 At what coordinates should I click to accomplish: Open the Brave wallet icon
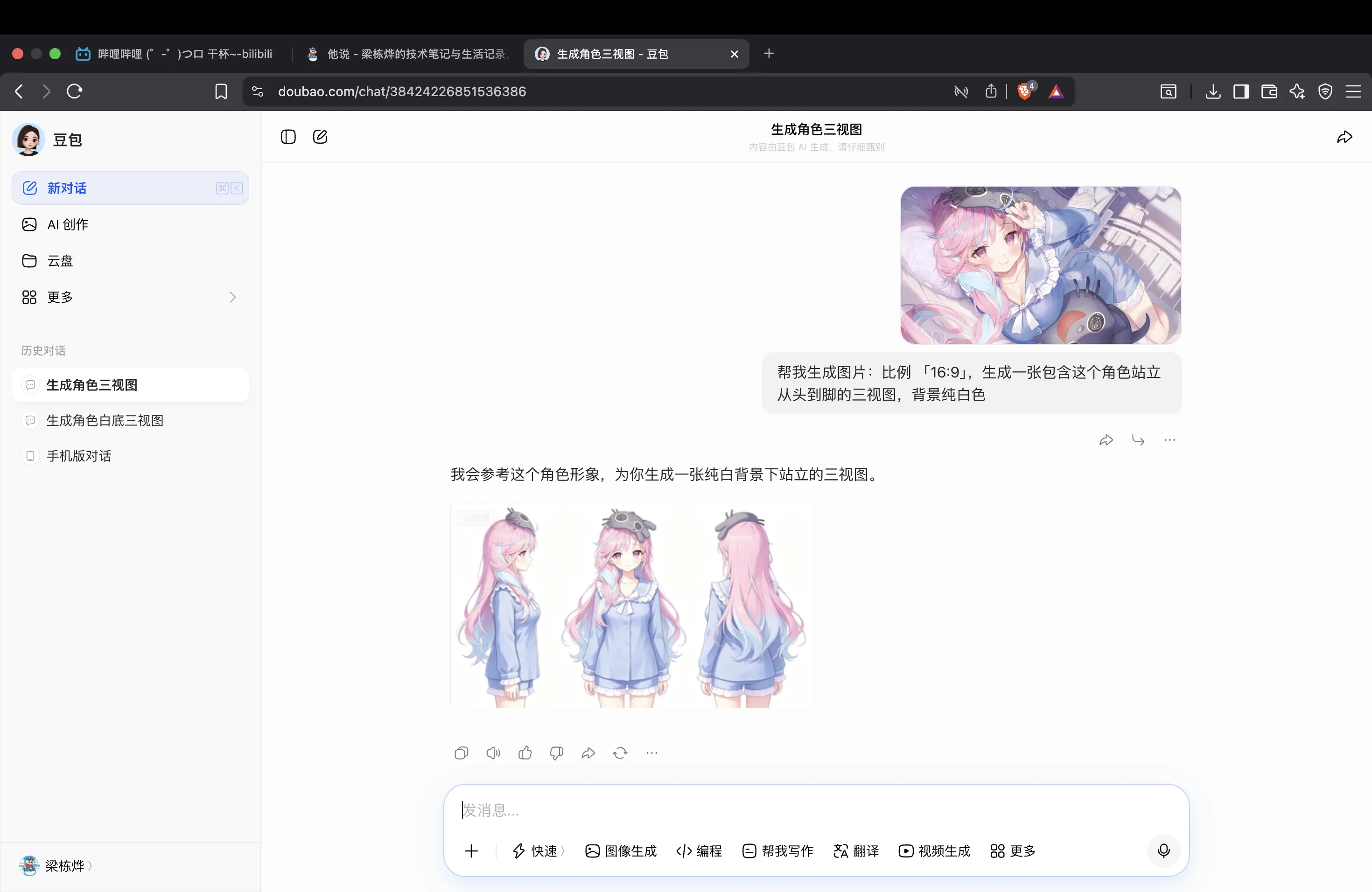(x=1269, y=91)
